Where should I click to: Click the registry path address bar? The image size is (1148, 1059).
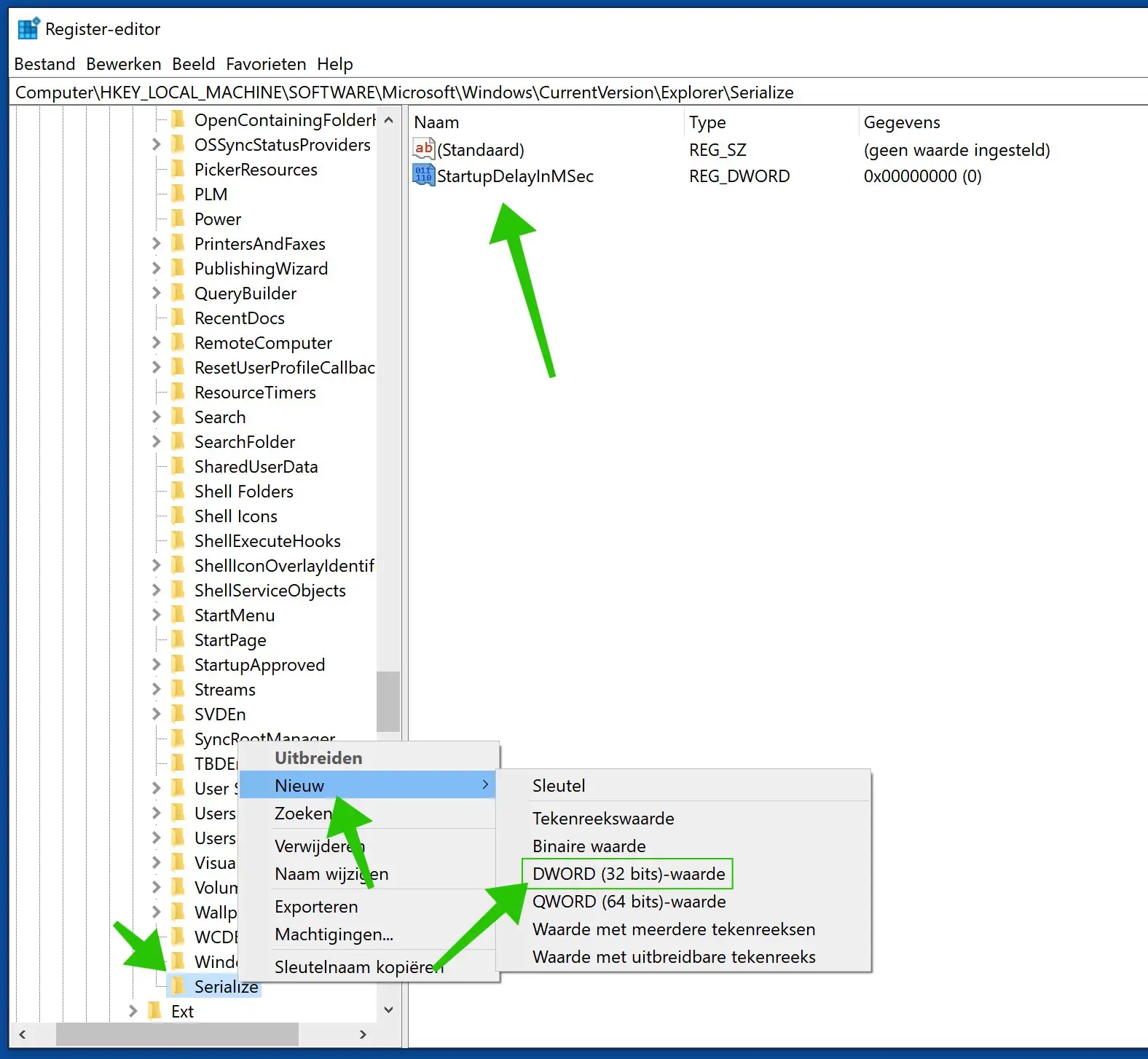click(x=579, y=92)
